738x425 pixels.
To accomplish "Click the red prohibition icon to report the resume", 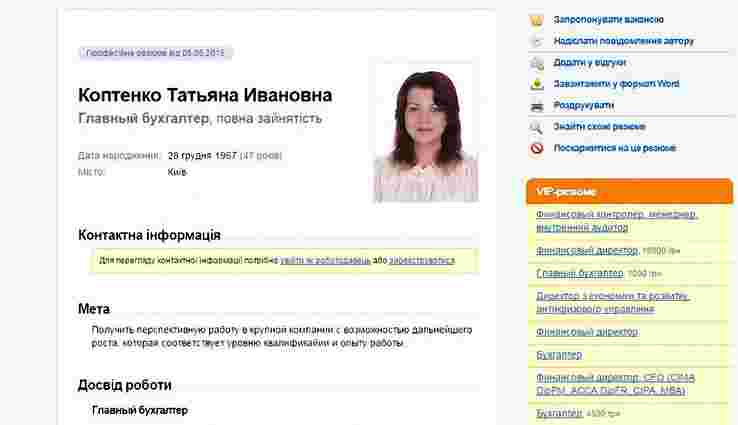I will 537,148.
